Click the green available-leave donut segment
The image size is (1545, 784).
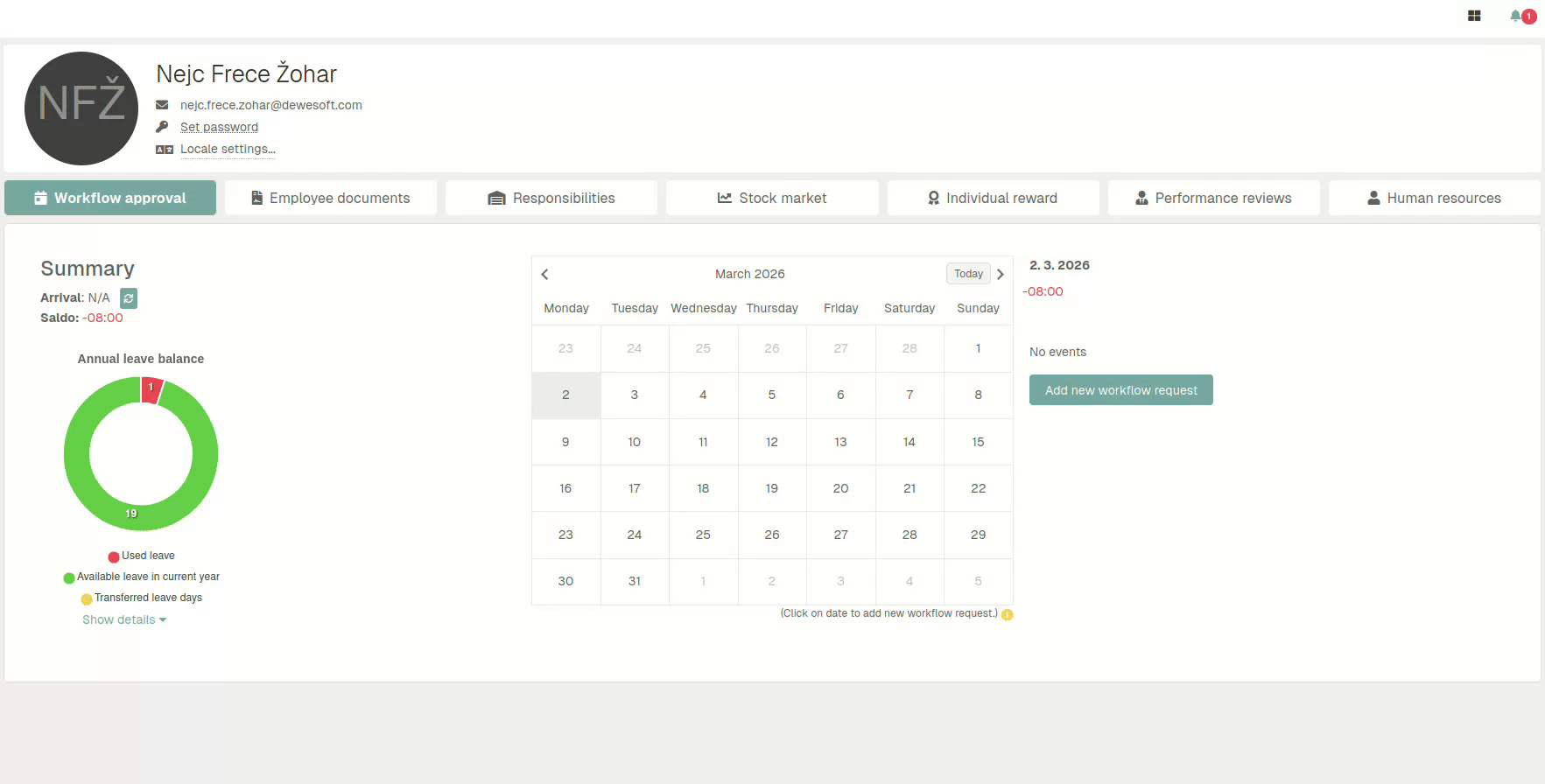pyautogui.click(x=131, y=516)
